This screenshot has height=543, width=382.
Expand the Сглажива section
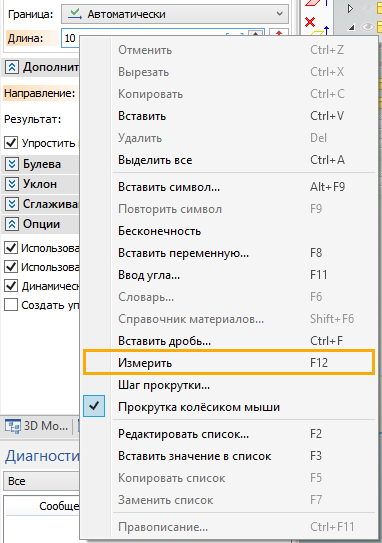pyautogui.click(x=12, y=204)
